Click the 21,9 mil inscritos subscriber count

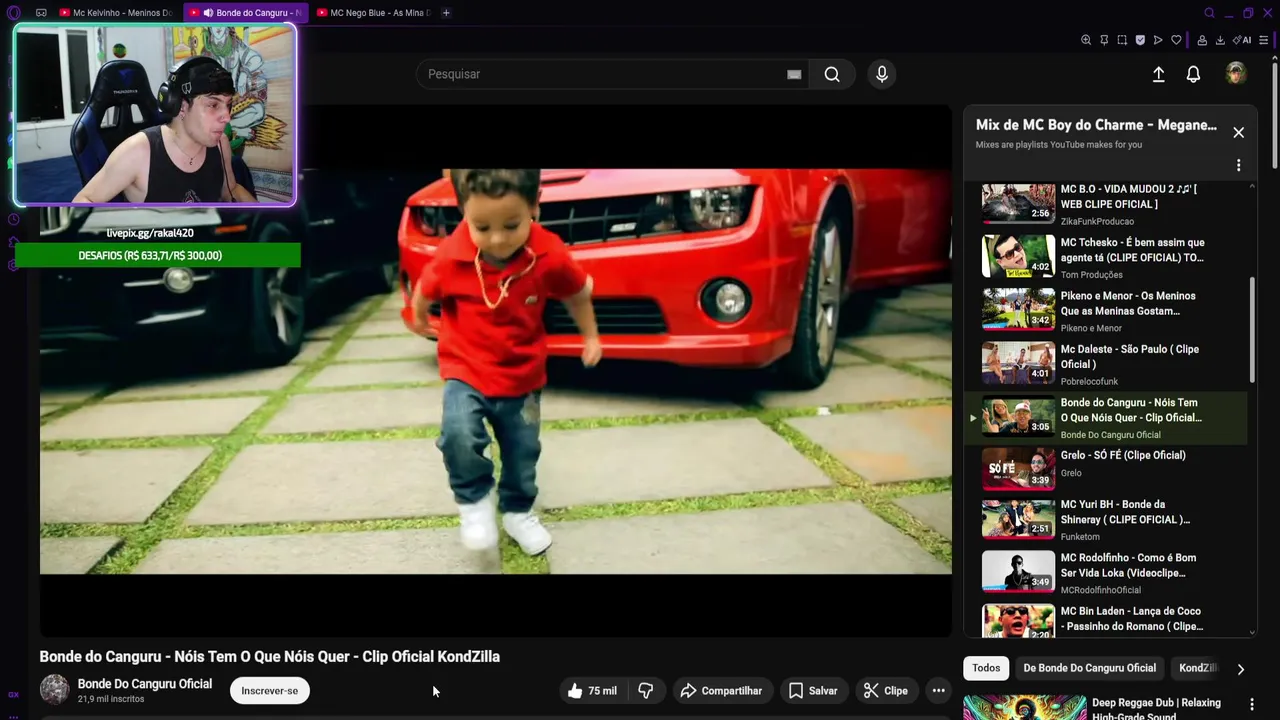point(111,699)
